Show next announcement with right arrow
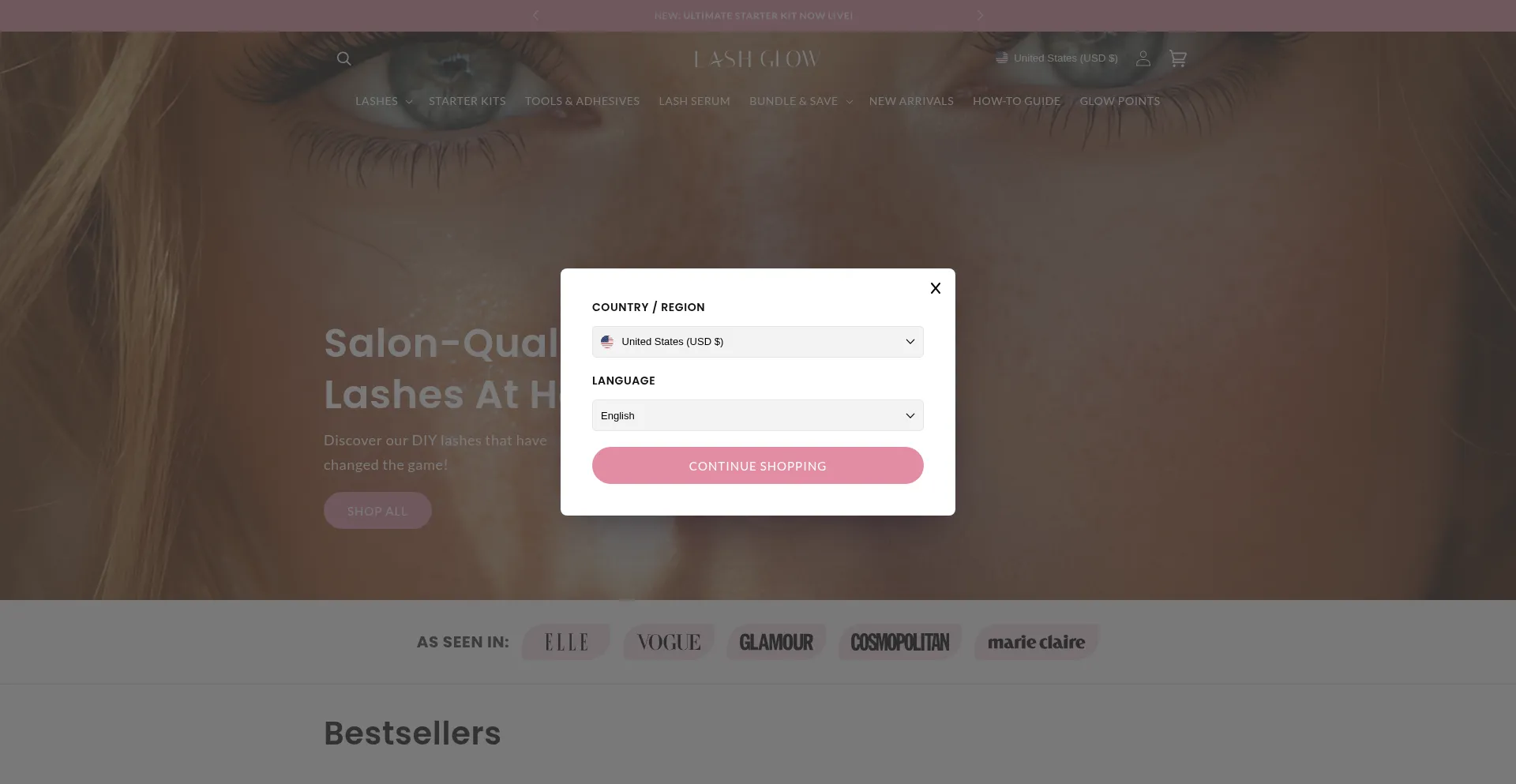Viewport: 1516px width, 784px height. point(980,15)
